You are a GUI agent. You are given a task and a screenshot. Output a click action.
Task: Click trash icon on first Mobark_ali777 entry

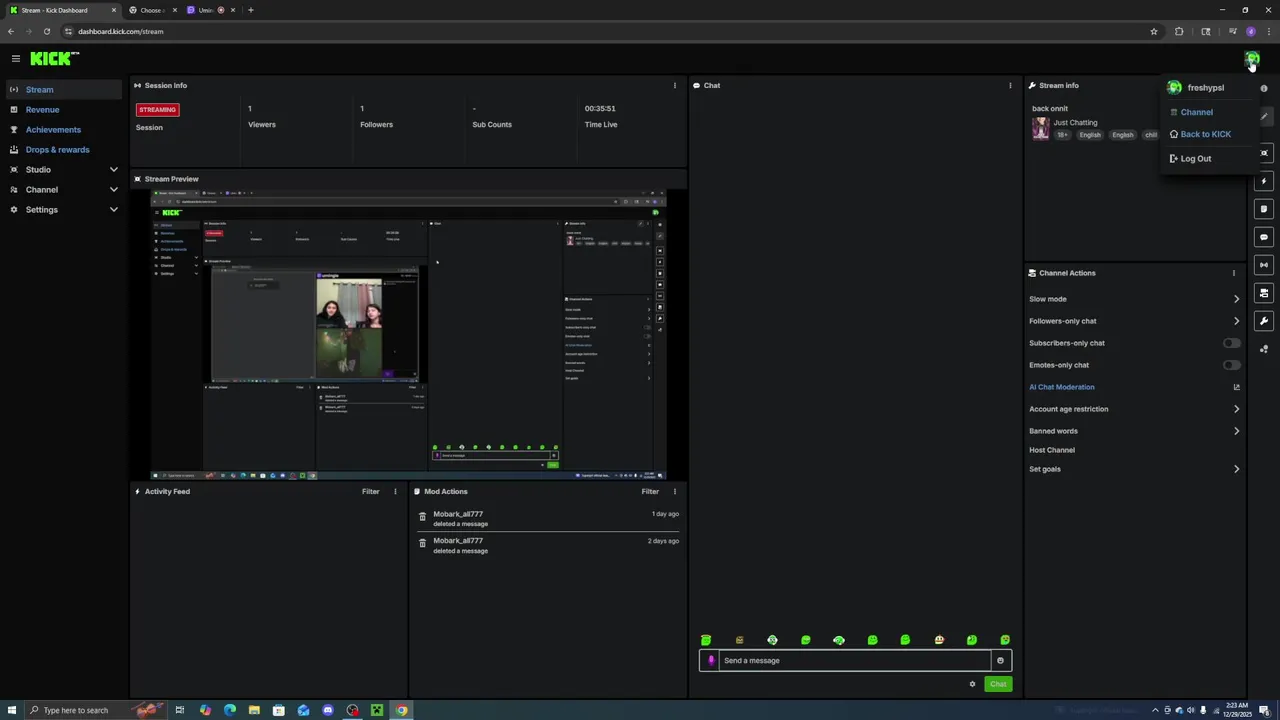422,517
